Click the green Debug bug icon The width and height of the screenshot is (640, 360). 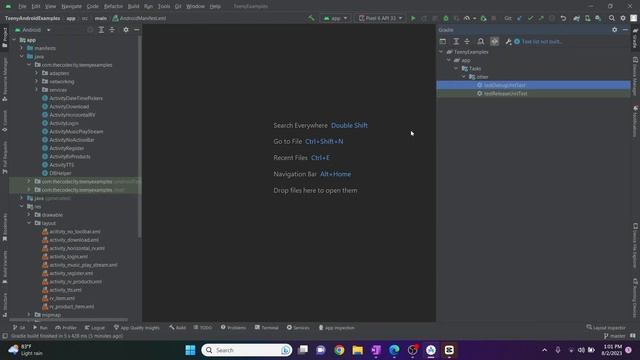[x=446, y=18]
